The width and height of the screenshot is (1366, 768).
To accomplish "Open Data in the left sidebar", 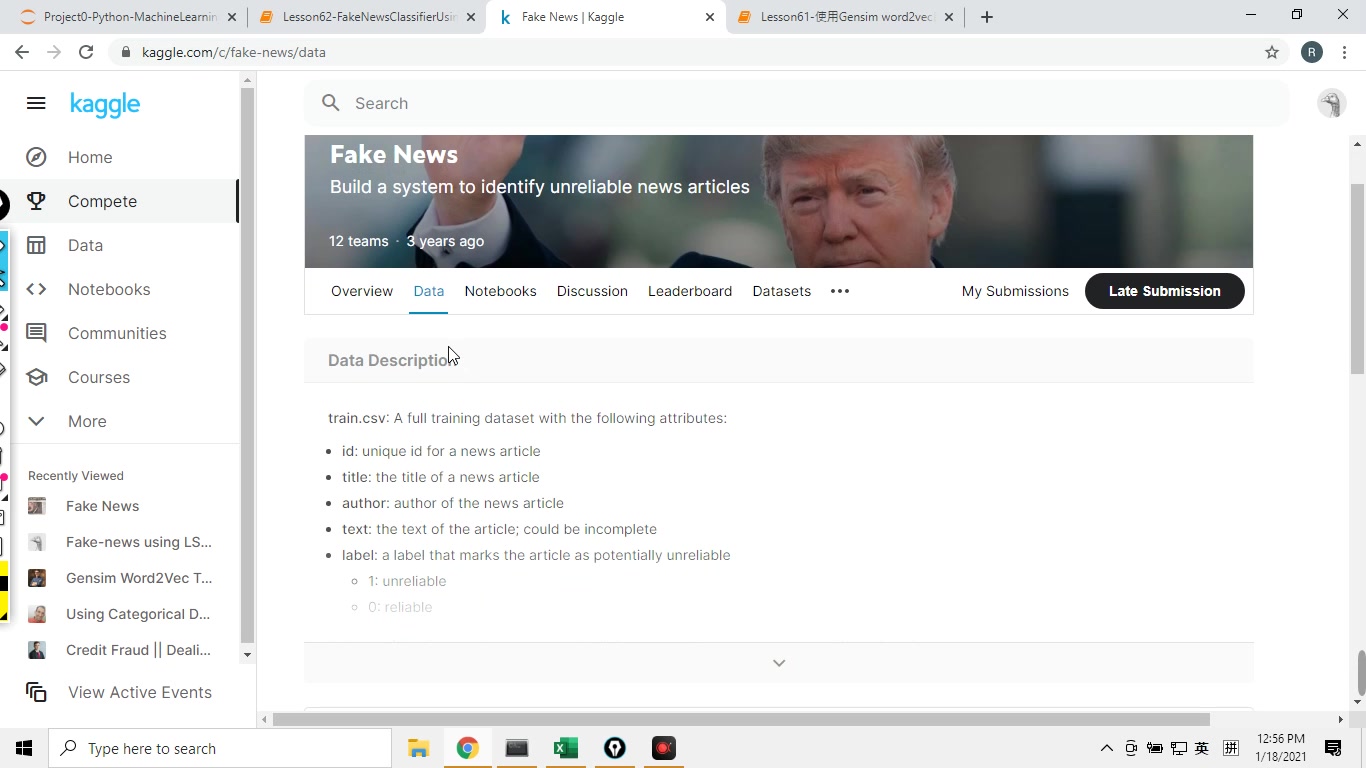I will click(x=85, y=245).
